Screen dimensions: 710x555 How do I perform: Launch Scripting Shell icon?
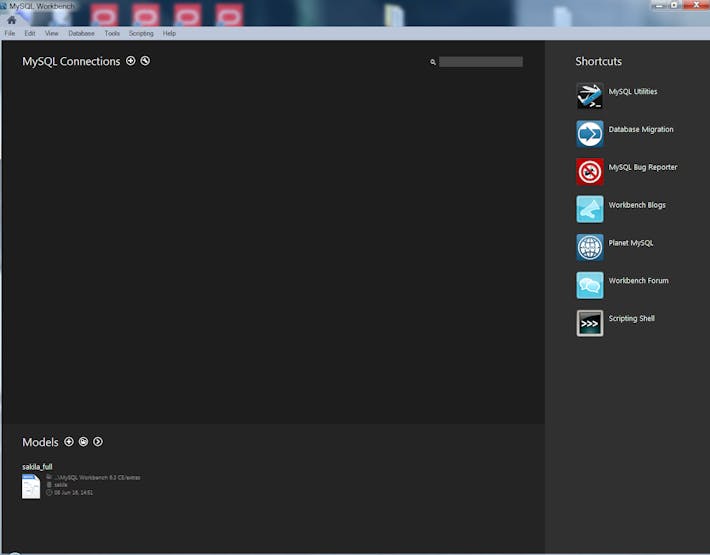coord(590,323)
